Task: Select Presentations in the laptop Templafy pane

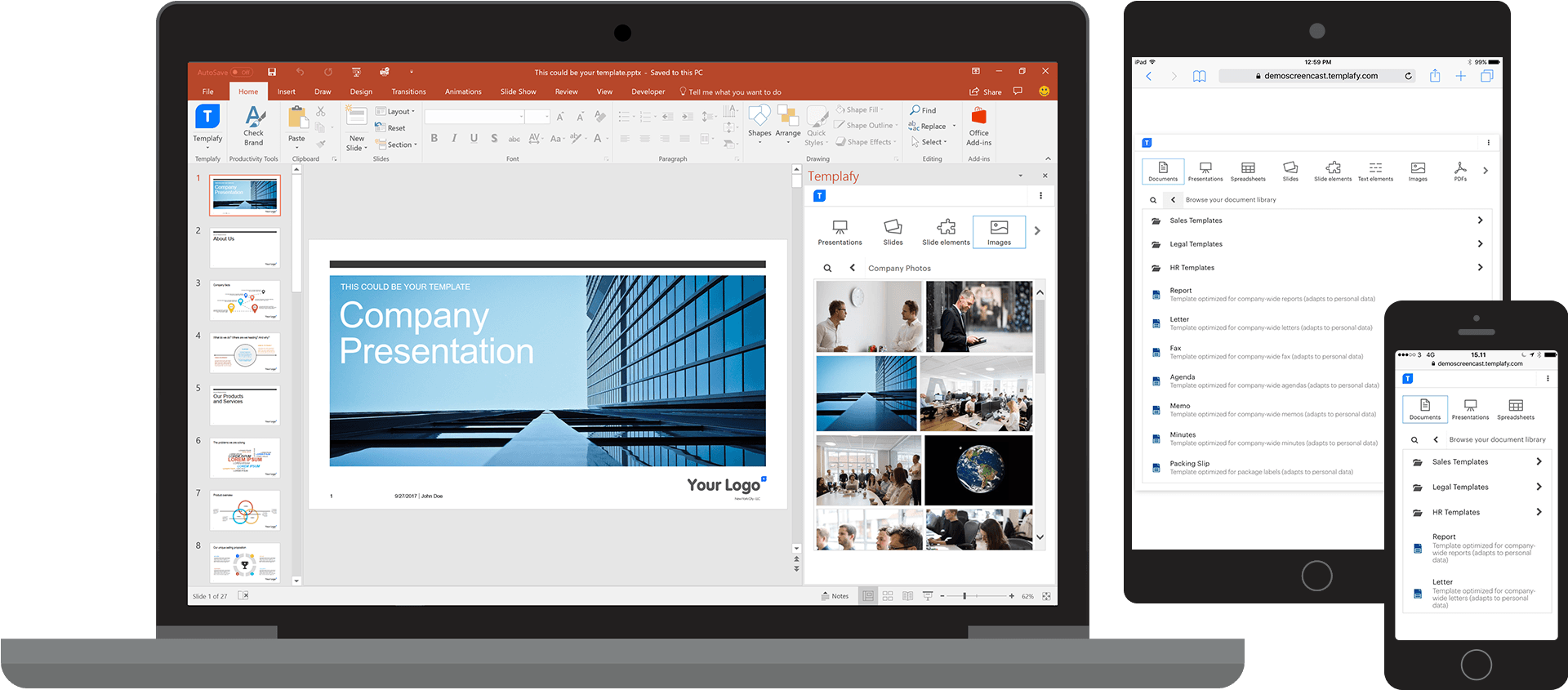Action: pyautogui.click(x=840, y=232)
